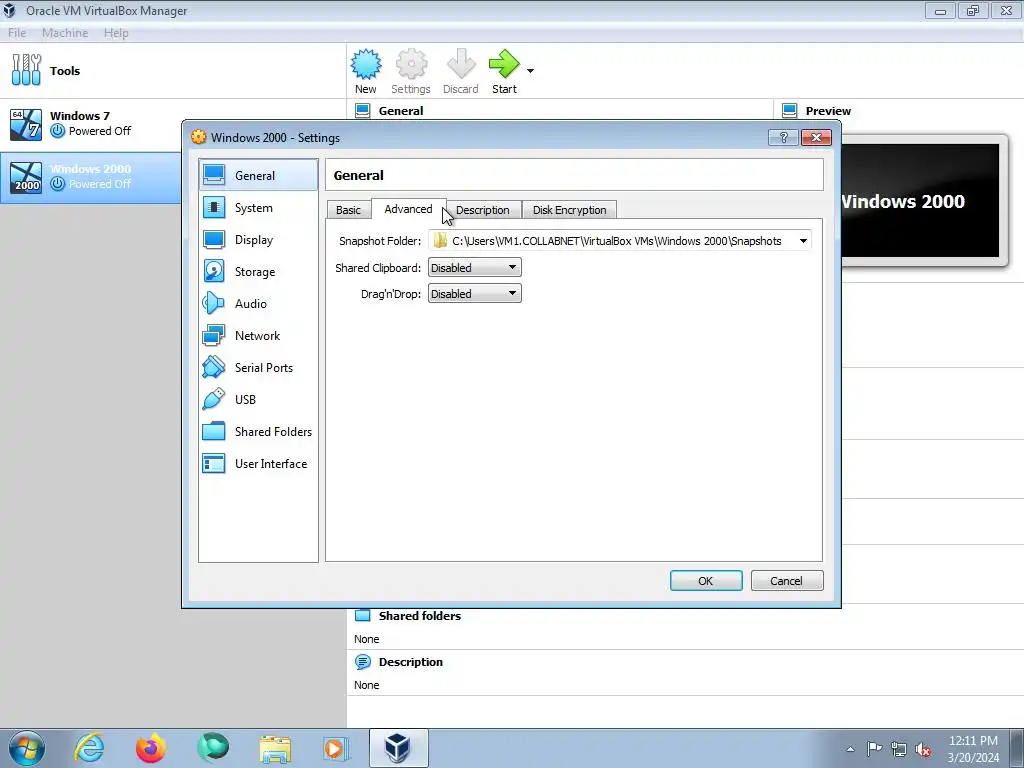
Task: Click the network tray icon
Action: point(899,750)
